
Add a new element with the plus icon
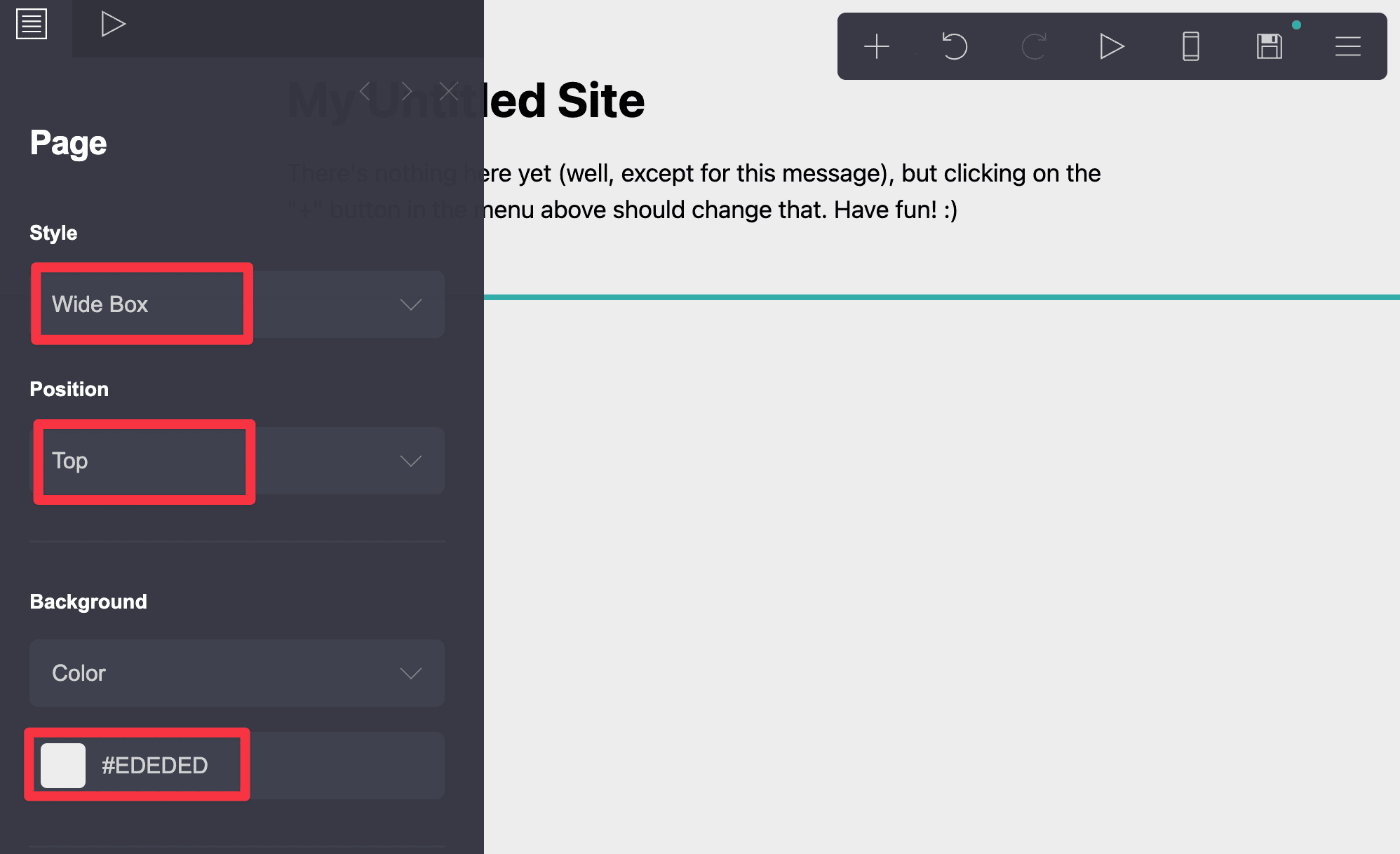pyautogui.click(x=877, y=46)
